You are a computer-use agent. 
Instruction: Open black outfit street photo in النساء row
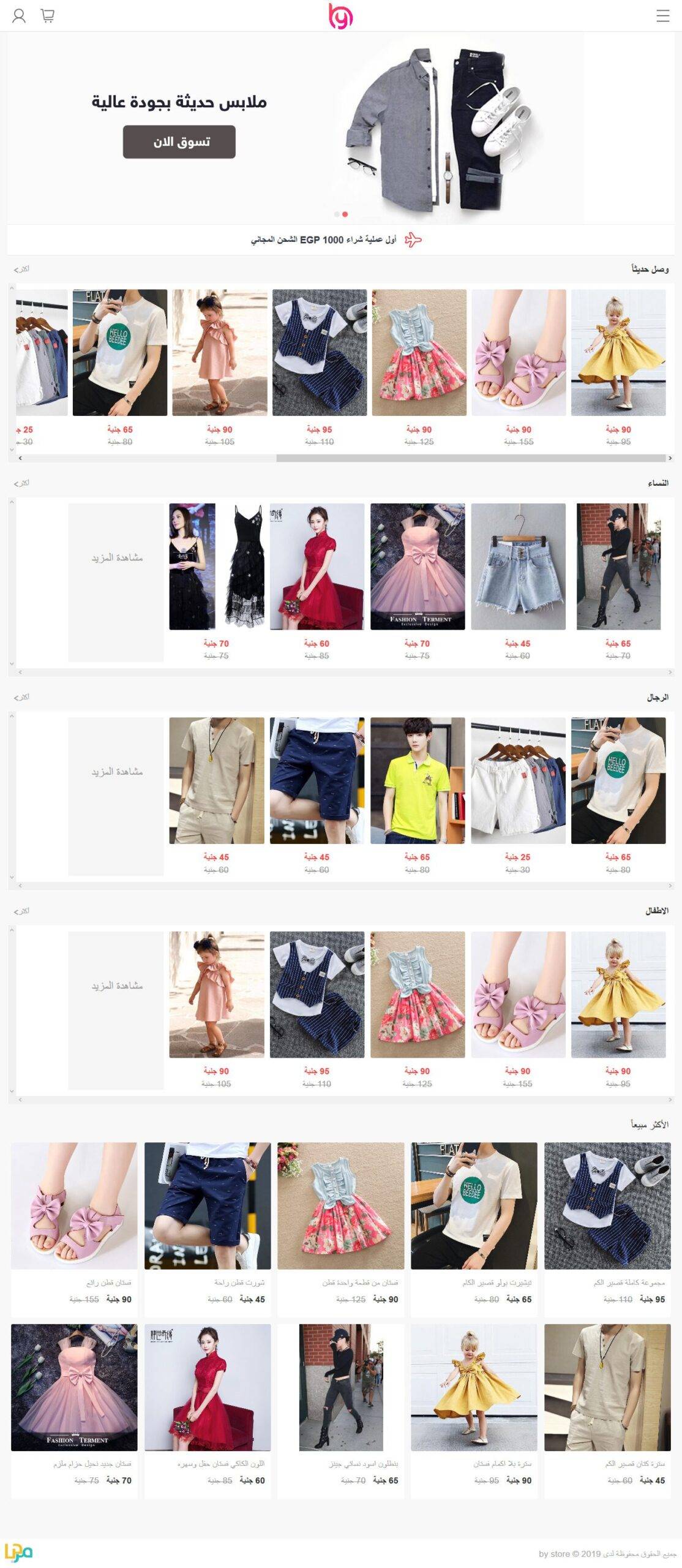click(x=618, y=567)
